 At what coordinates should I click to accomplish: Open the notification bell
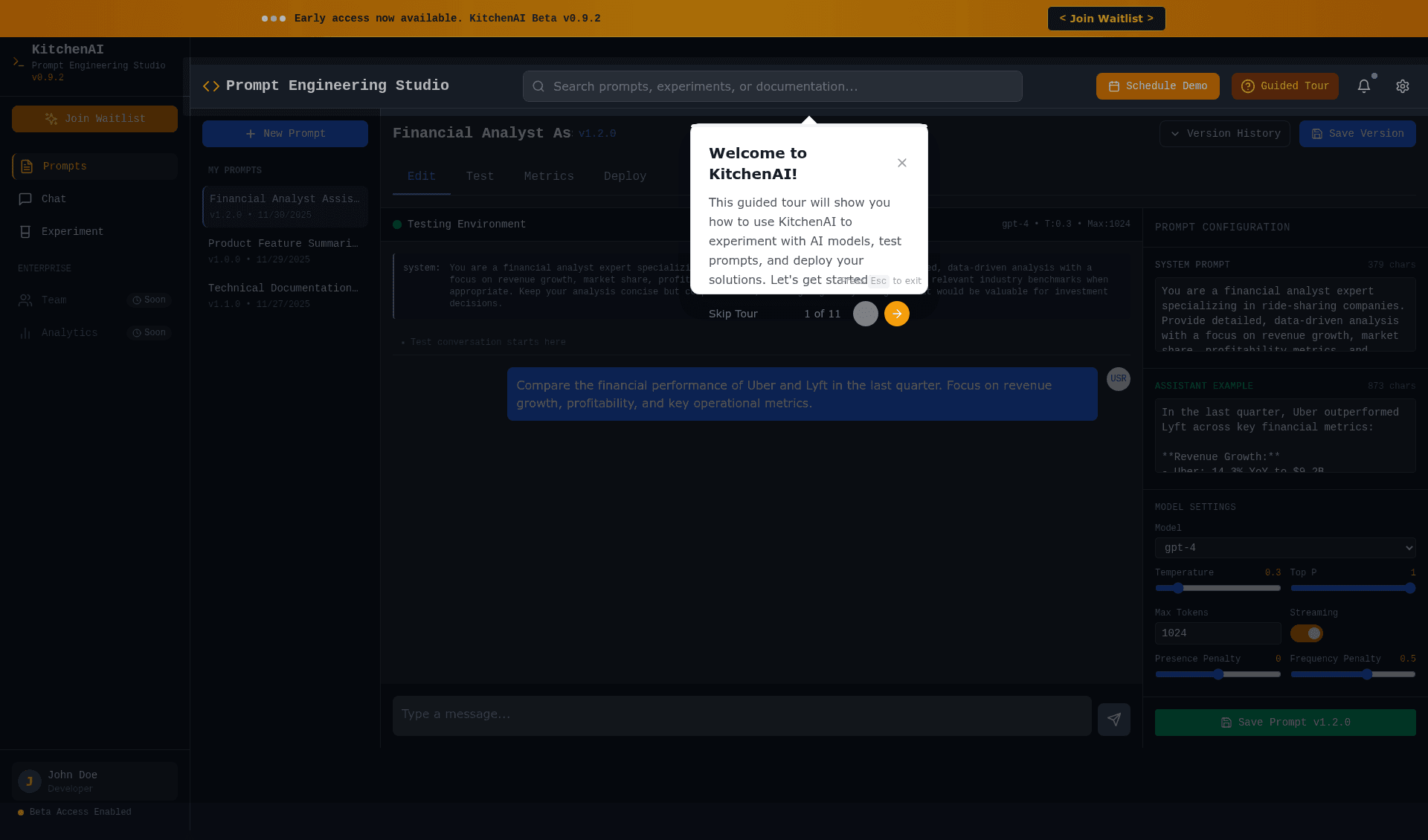(x=1364, y=85)
